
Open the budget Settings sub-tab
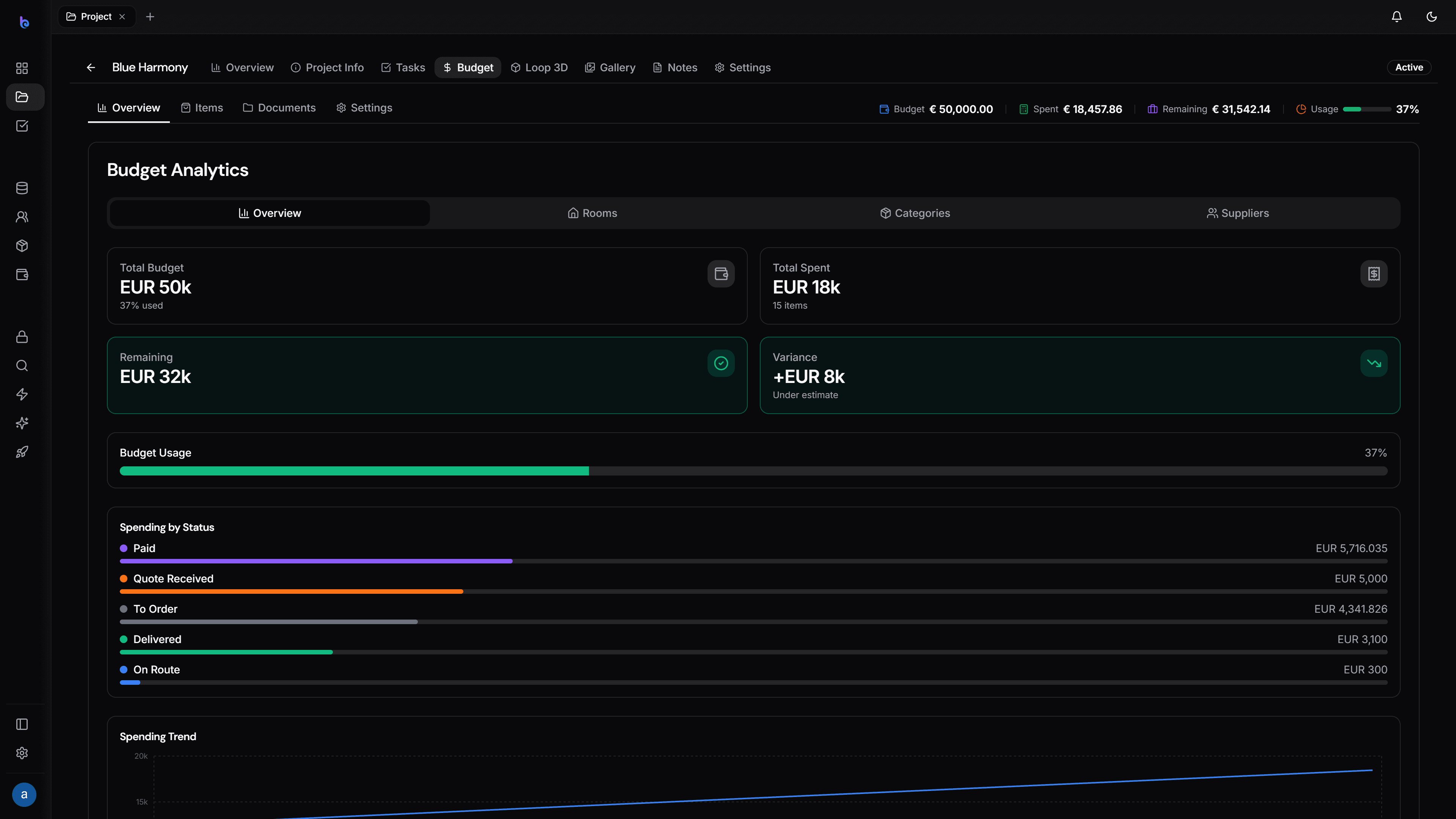[x=364, y=108]
